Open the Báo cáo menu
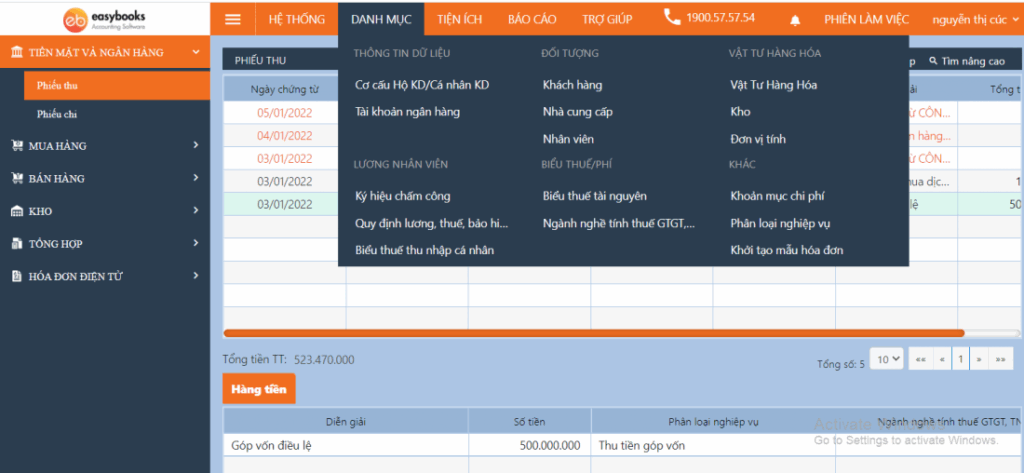Image resolution: width=1024 pixels, height=473 pixels. [532, 19]
